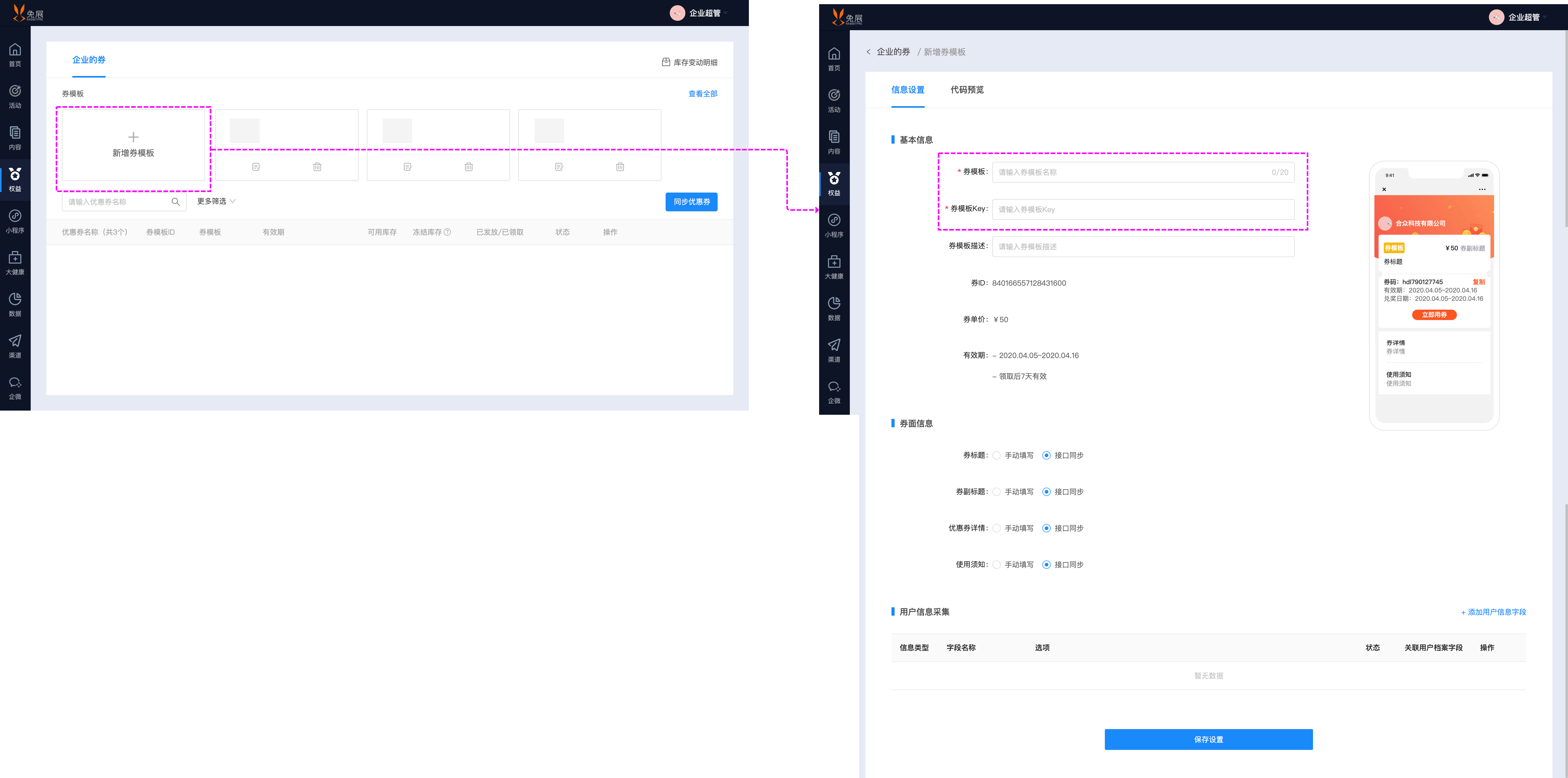The height and width of the screenshot is (778, 1568).
Task: Switch to 企业的券 tab
Action: [x=89, y=60]
